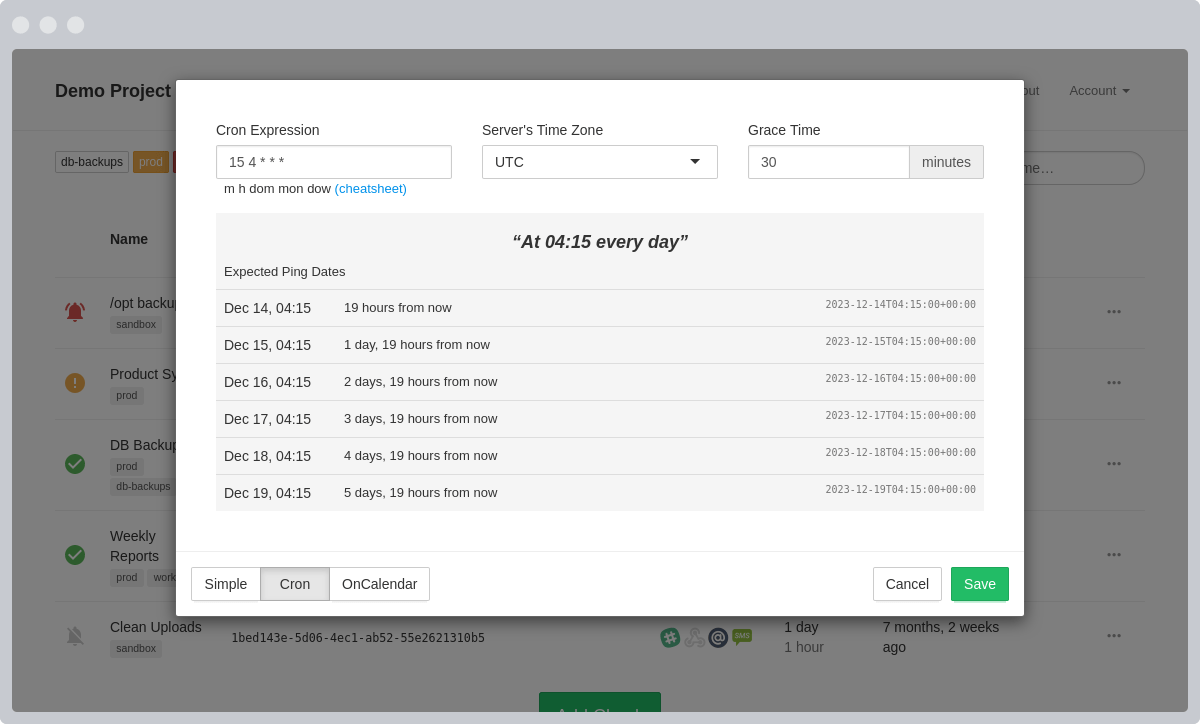Switch to the Simple tab
Viewport: 1200px width, 724px height.
225,584
